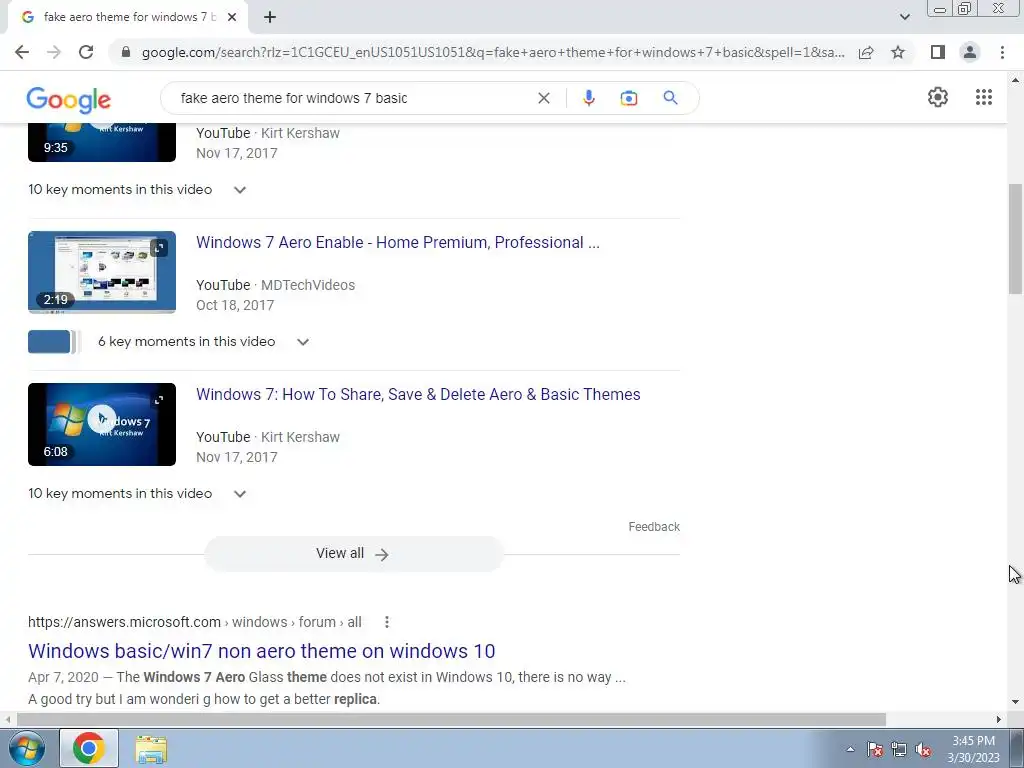Click the horizontal scrollbar thumb
1024x768 pixels.
coord(451,720)
